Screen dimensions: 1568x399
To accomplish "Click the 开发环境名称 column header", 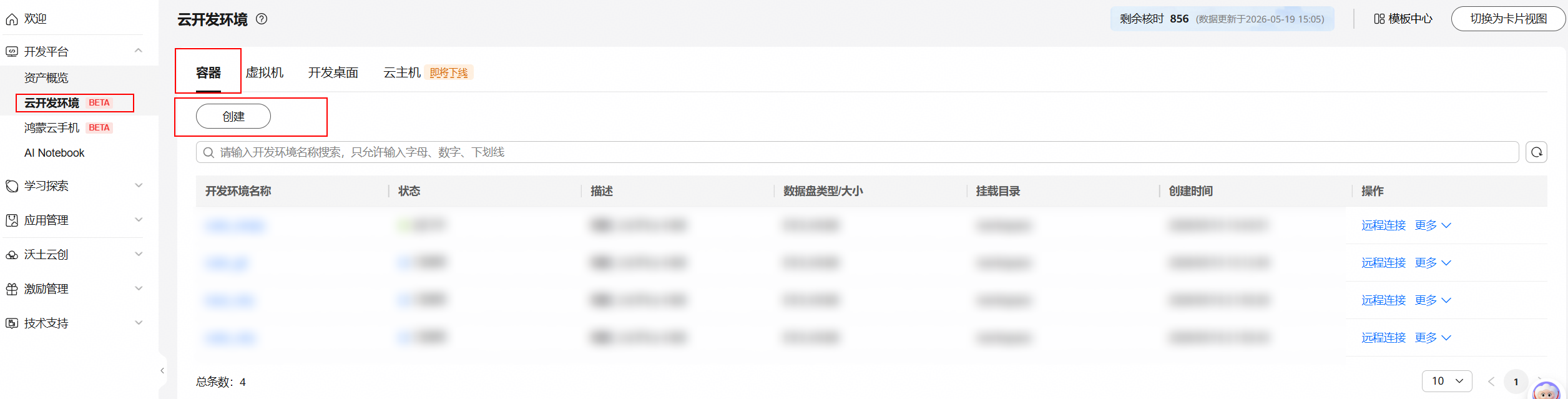I will tap(238, 191).
